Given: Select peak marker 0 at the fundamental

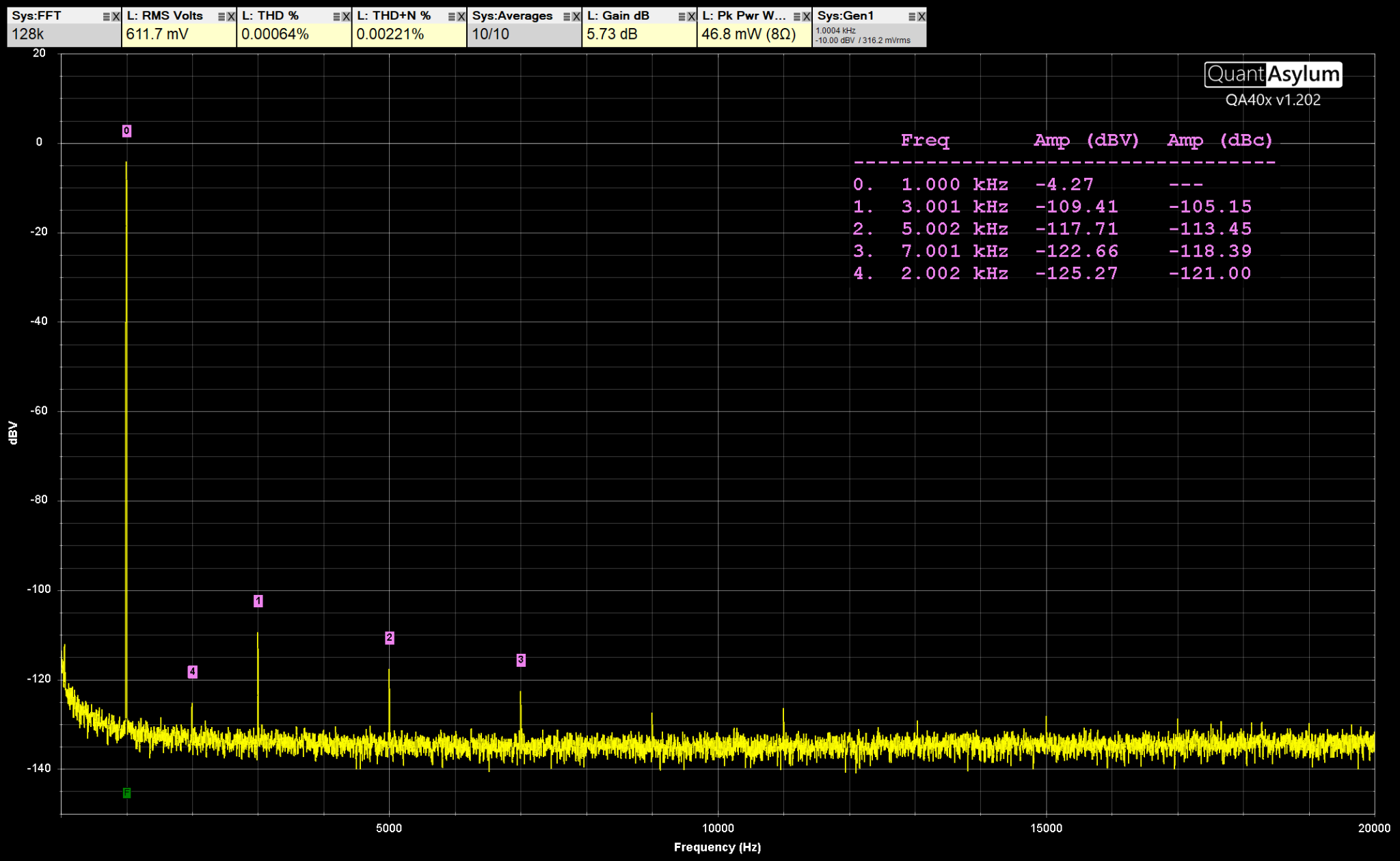Looking at the screenshot, I should 126,131.
